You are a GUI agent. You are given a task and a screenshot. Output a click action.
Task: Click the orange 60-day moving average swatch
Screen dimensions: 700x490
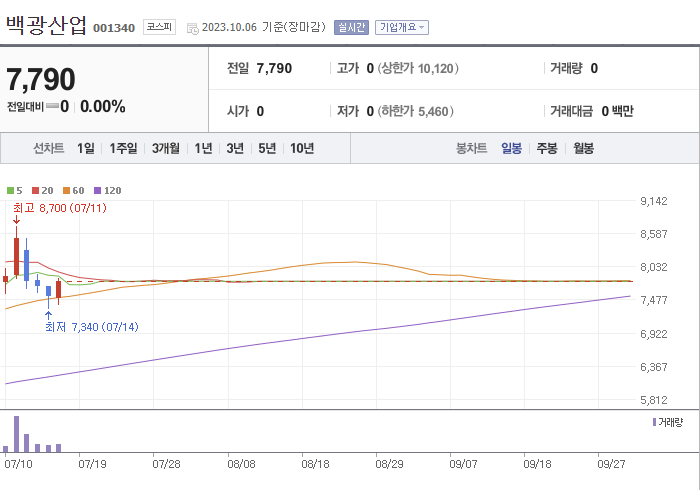tap(67, 191)
